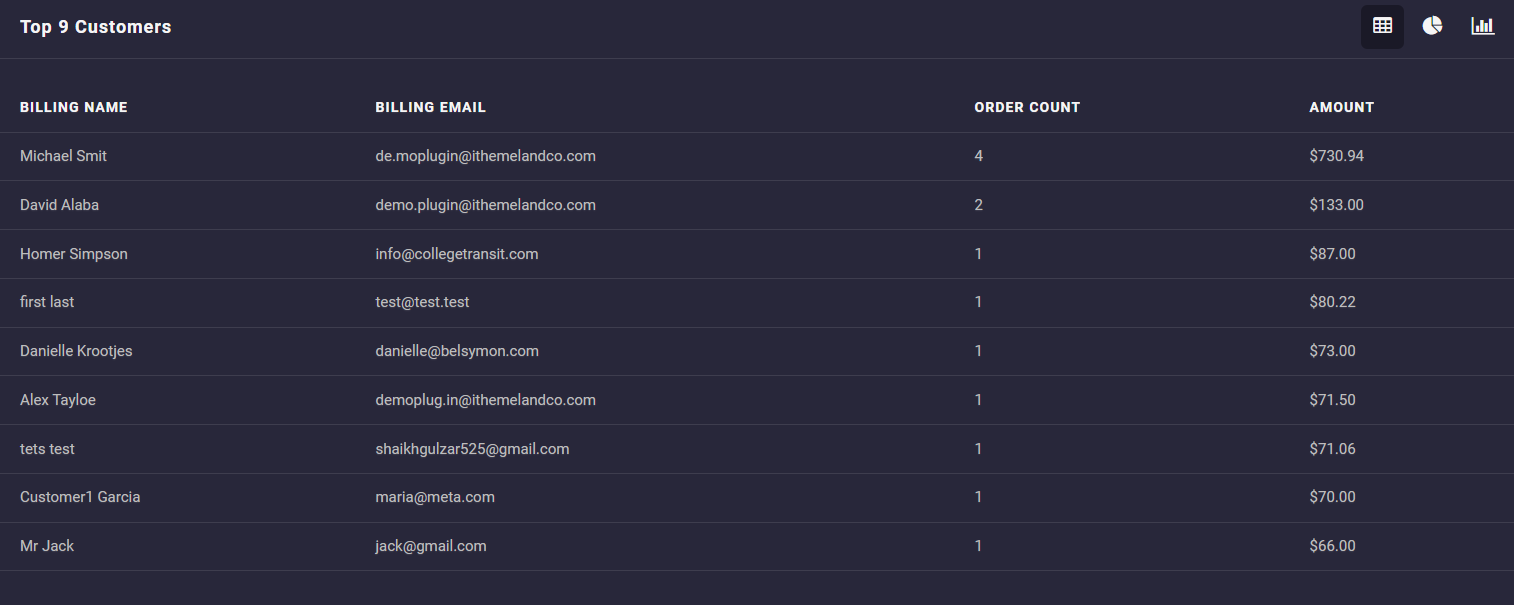Click the Mr Jack customer name
Screen dimensions: 1514x605
click(x=47, y=546)
